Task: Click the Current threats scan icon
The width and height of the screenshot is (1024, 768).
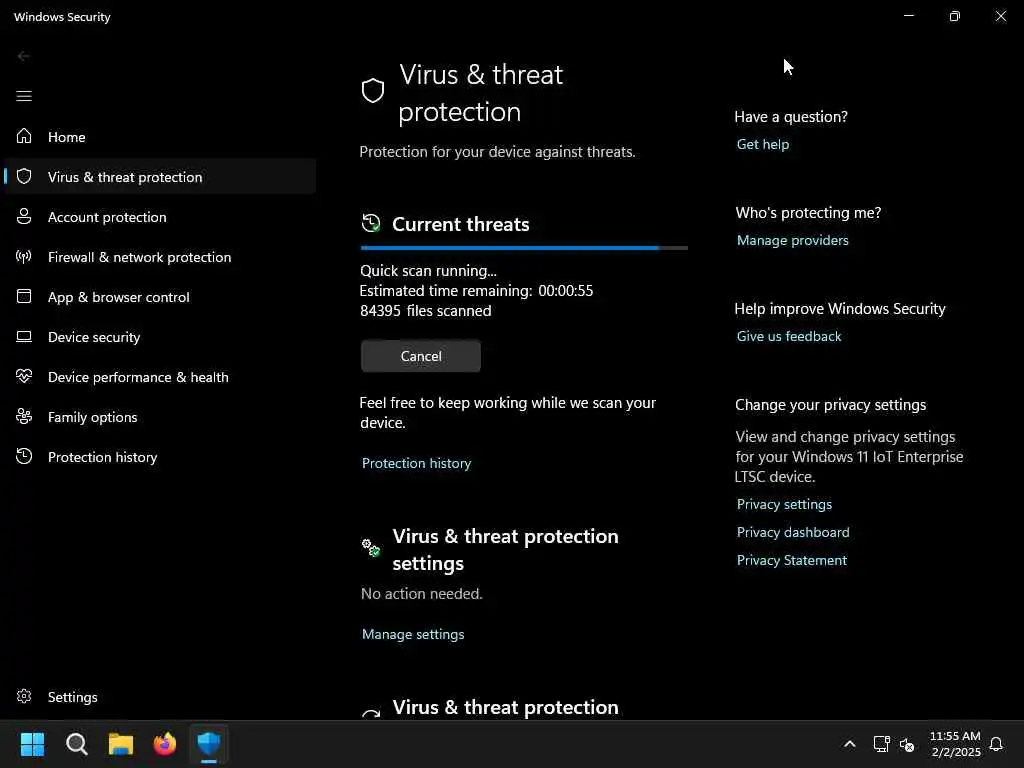Action: coord(371,223)
